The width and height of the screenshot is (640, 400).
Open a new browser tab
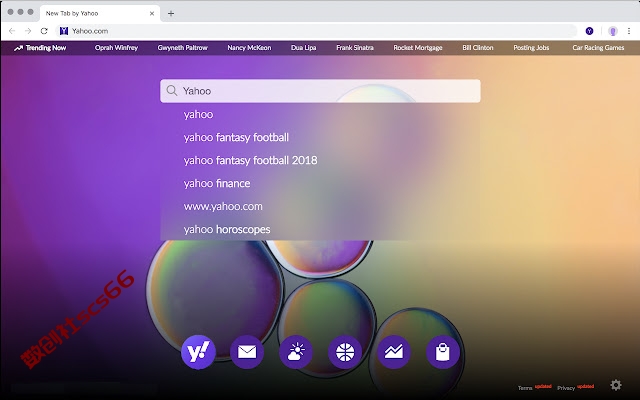click(171, 13)
